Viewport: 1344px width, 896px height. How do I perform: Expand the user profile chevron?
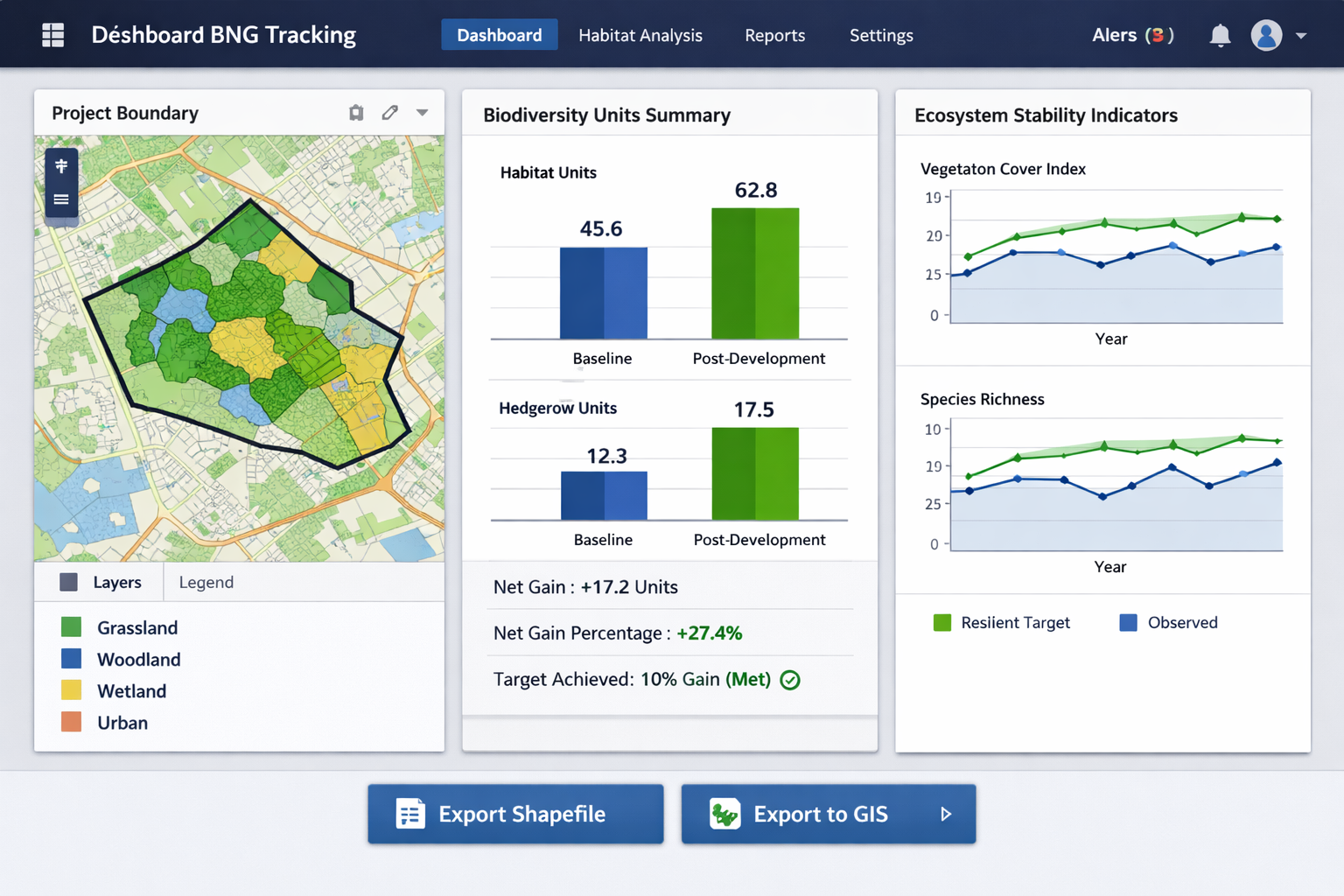click(x=1303, y=36)
